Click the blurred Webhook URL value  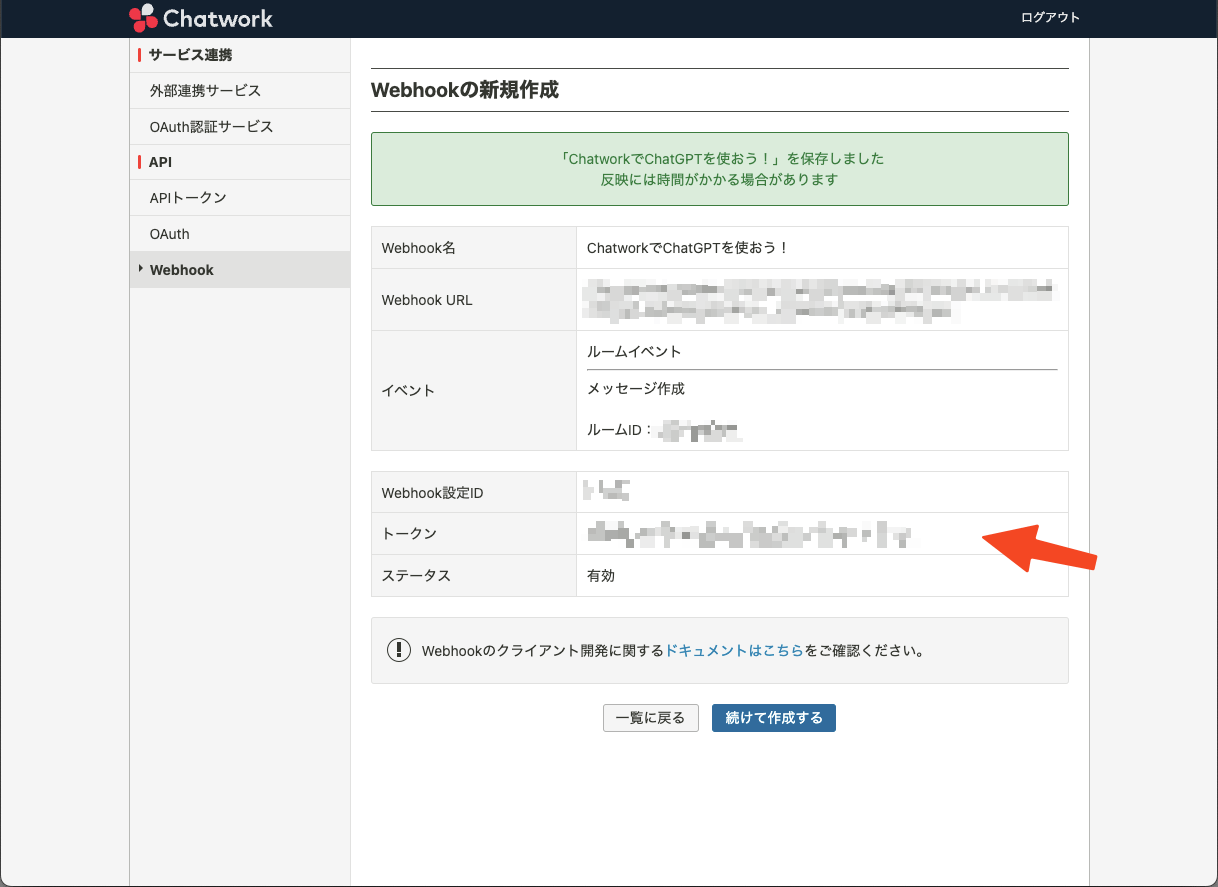pyautogui.click(x=820, y=302)
